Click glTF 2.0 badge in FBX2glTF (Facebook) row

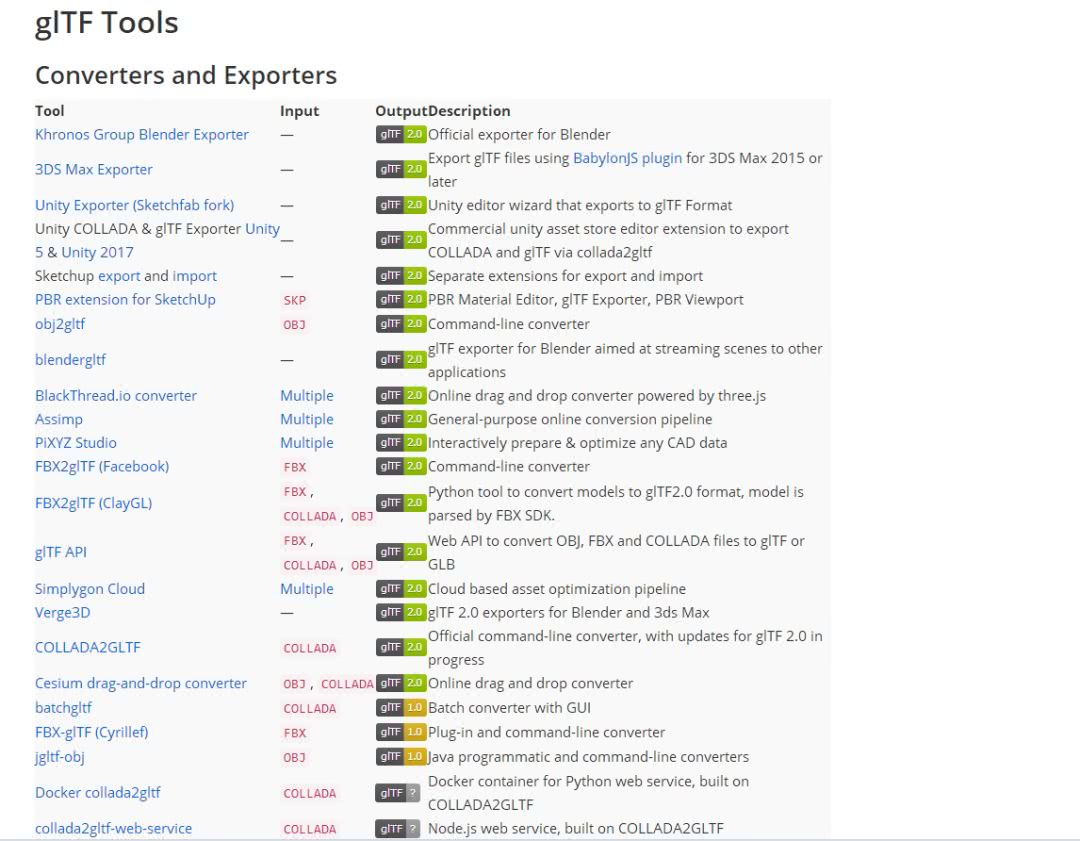401,466
